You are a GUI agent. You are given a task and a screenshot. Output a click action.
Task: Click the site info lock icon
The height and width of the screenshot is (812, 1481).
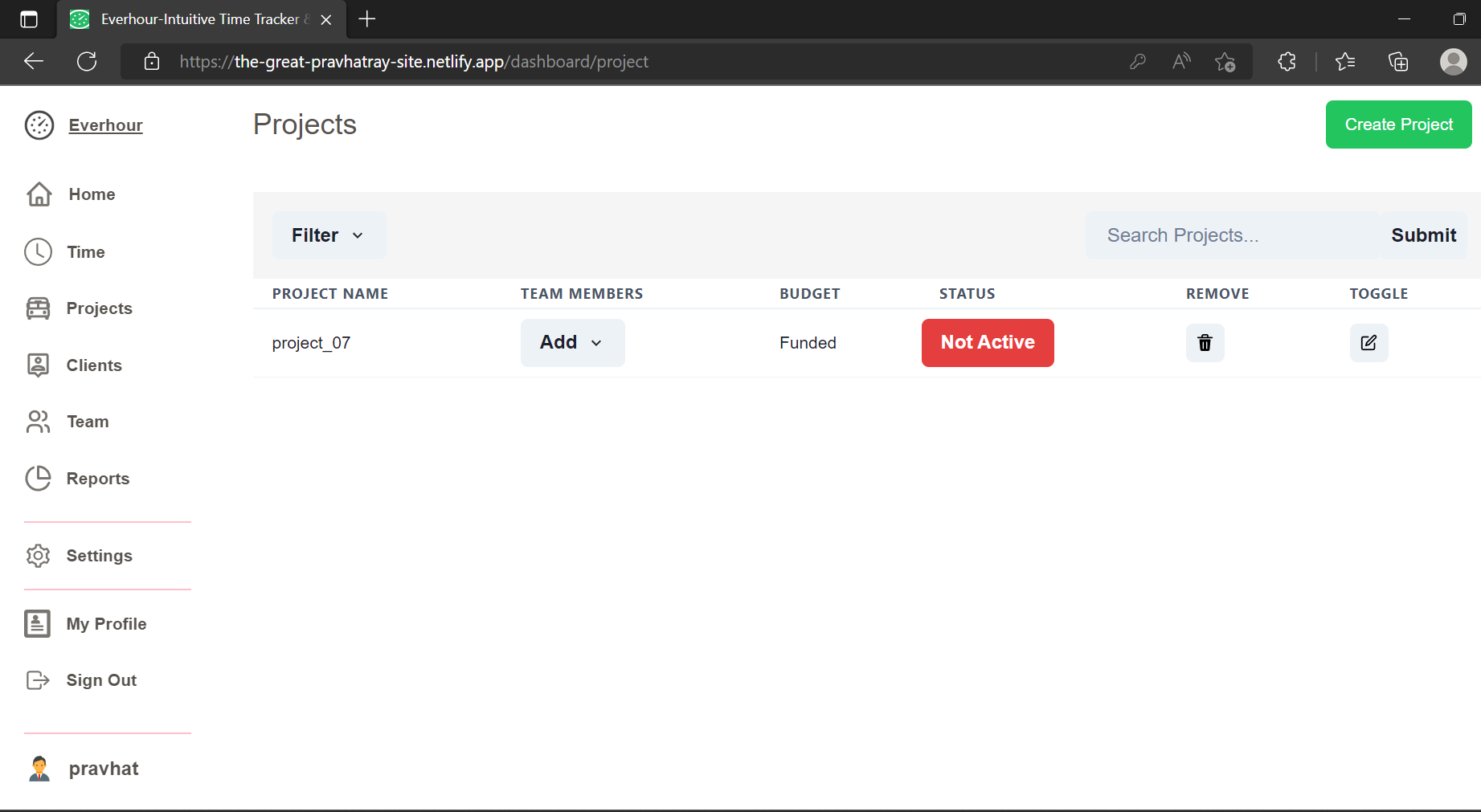coord(152,62)
